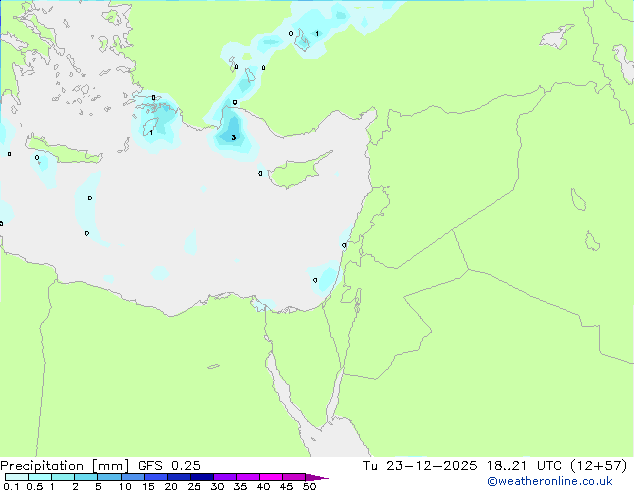Viewport: 634px width, 490px height.
Task: Choose the 20–25 mm dark blue swatch
Action: 179,477
